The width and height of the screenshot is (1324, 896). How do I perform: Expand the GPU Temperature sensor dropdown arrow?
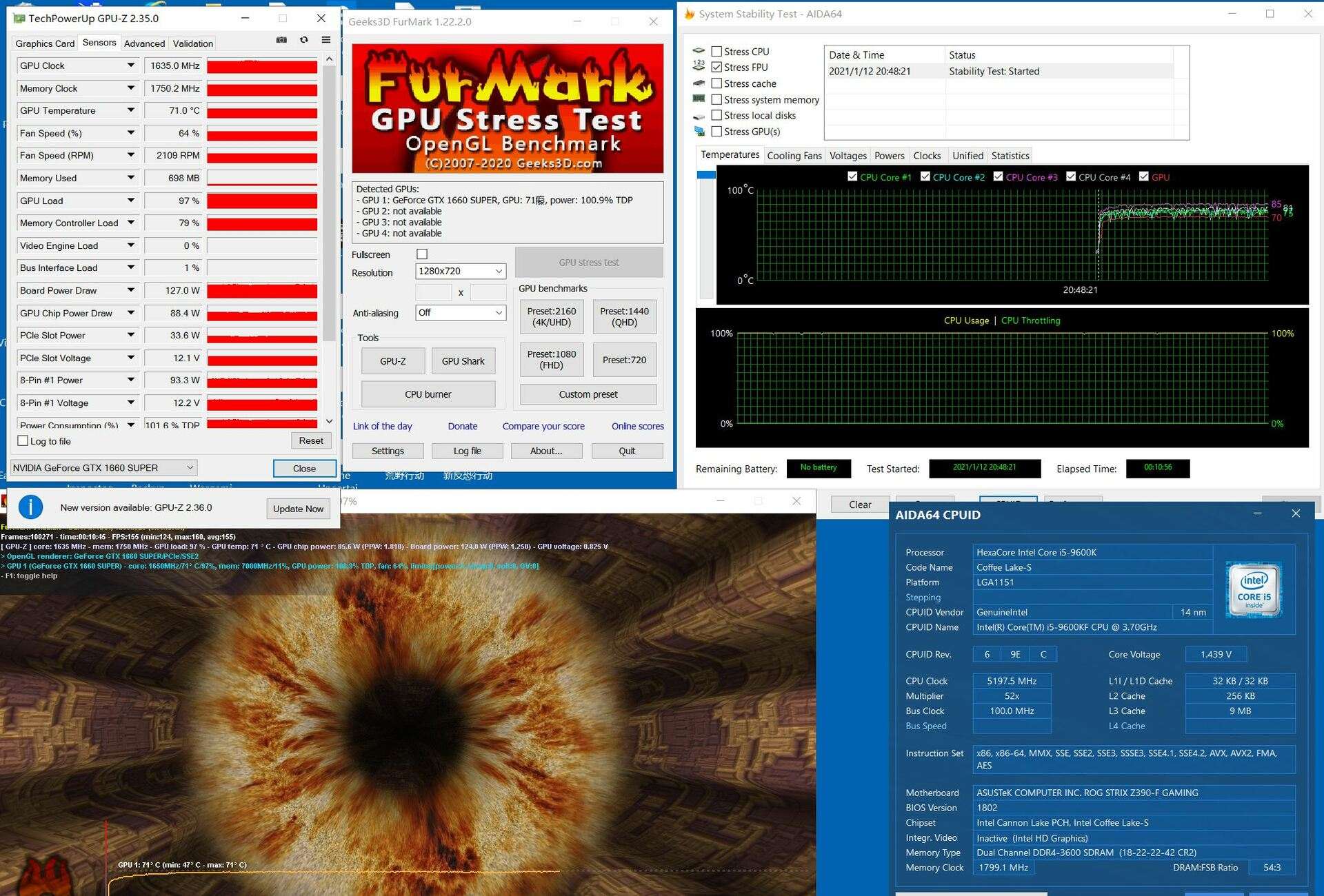(130, 110)
